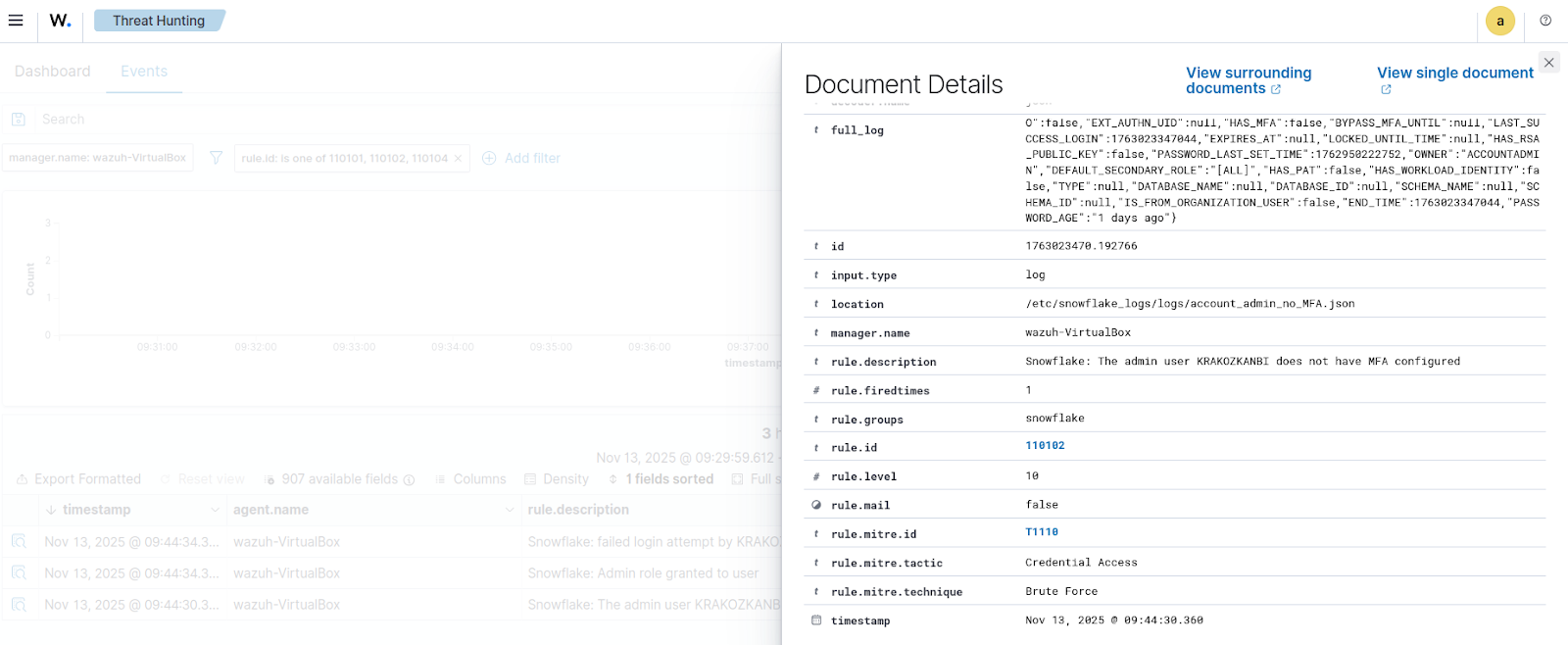
Task: Open the Columns selector
Action: [470, 479]
